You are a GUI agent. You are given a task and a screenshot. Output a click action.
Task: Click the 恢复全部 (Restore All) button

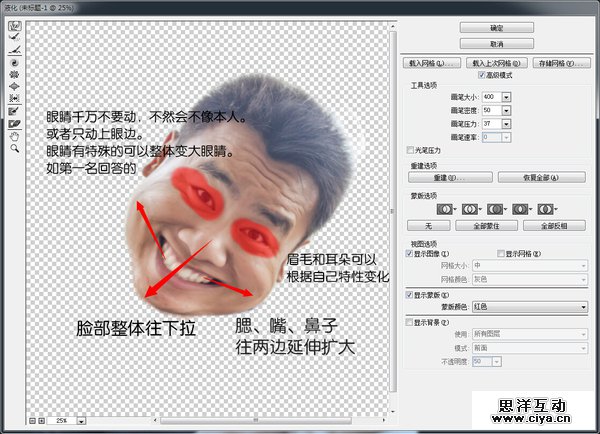click(x=541, y=177)
